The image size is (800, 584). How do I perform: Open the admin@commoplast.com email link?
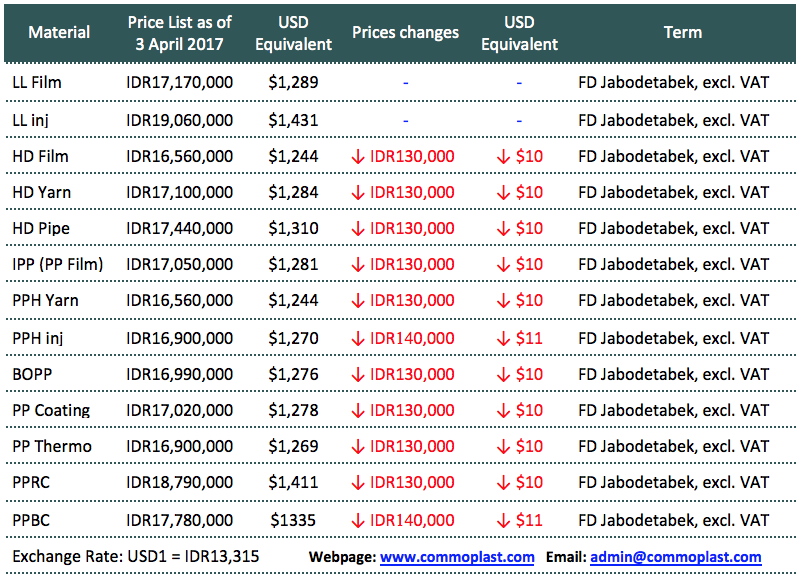tap(675, 557)
